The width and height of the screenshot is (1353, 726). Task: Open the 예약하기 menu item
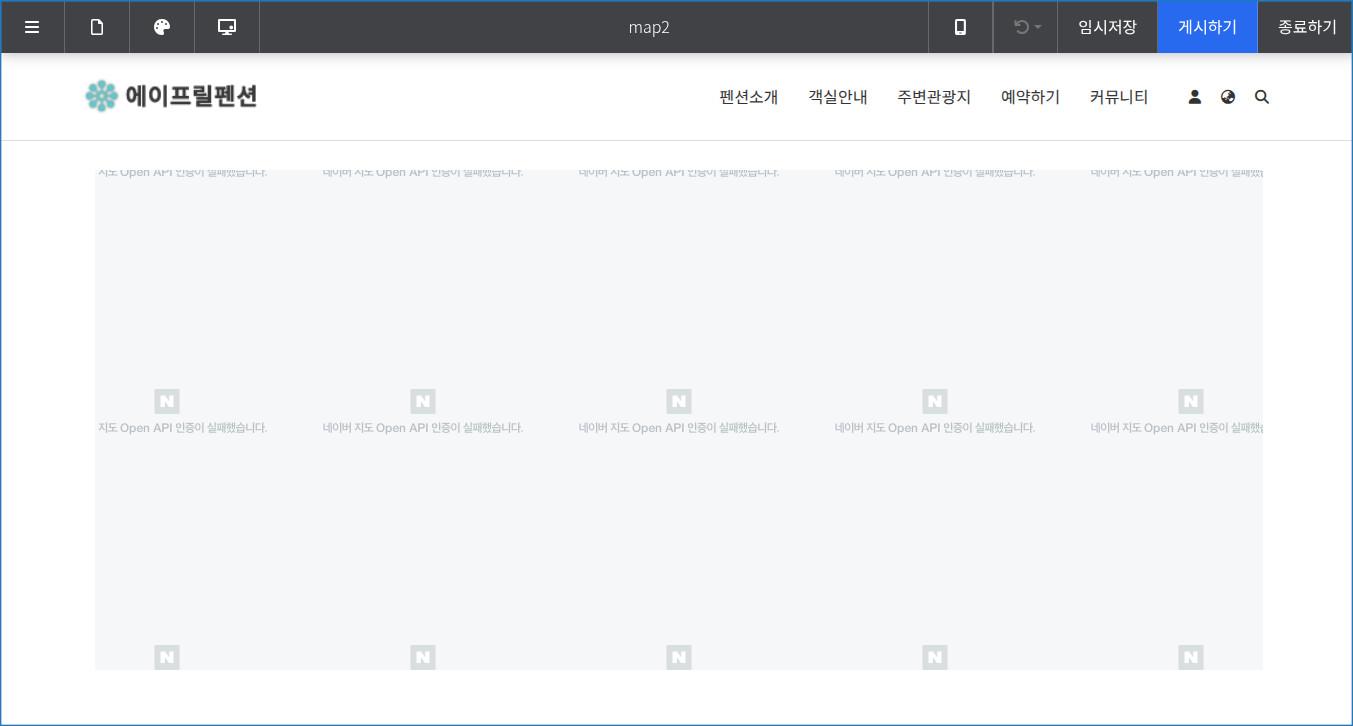(1030, 97)
